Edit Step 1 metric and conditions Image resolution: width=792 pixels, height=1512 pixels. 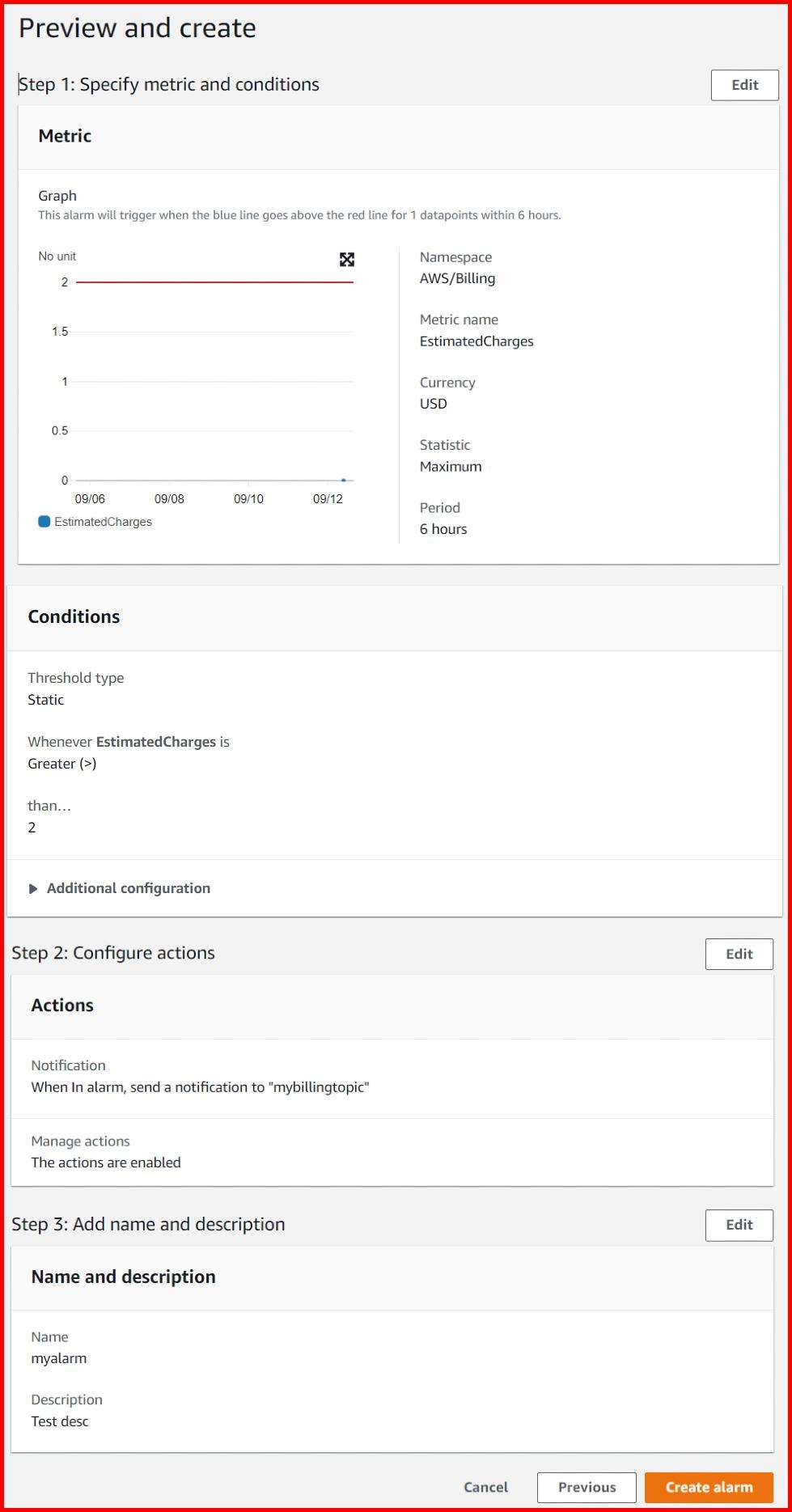click(744, 85)
